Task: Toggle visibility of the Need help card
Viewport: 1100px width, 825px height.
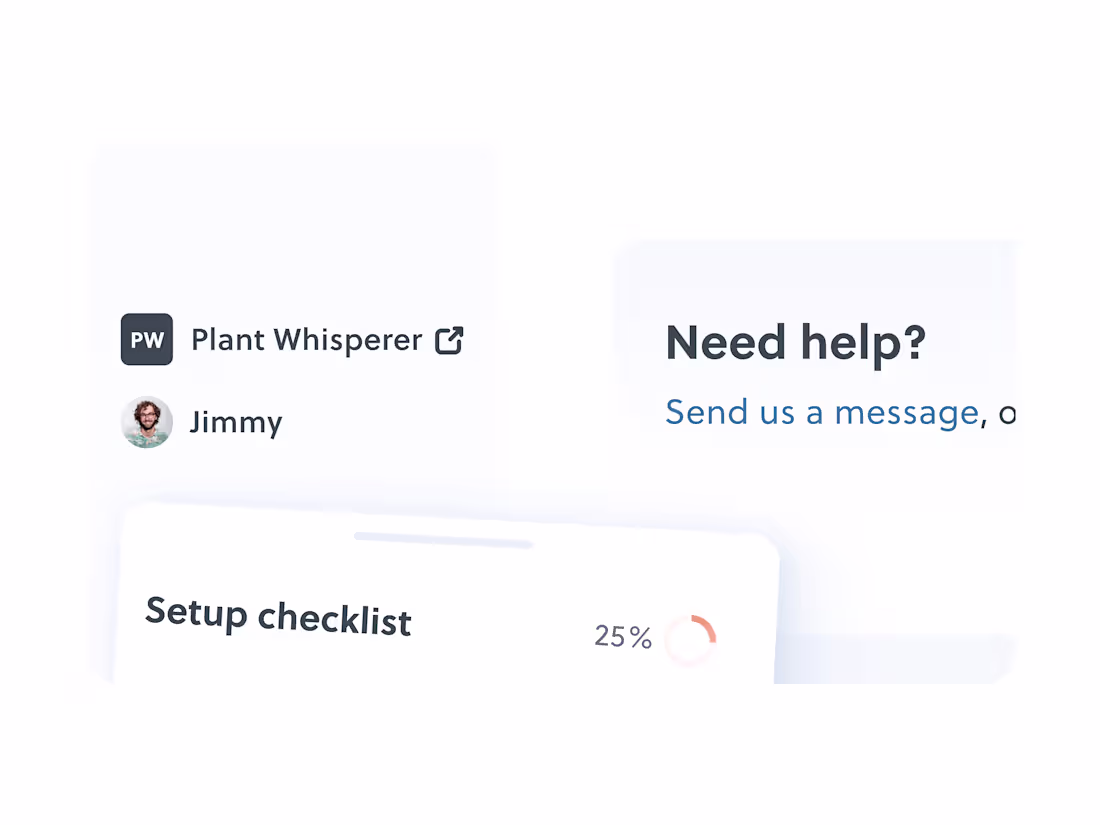Action: pyautogui.click(x=796, y=342)
